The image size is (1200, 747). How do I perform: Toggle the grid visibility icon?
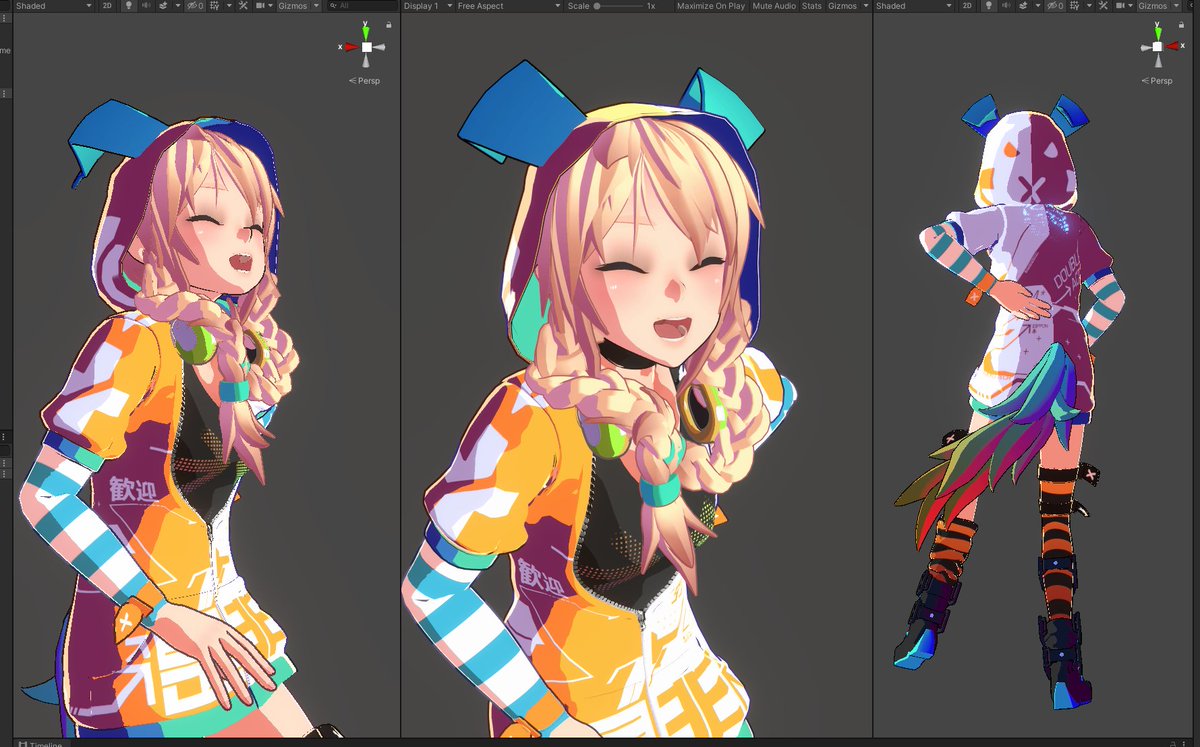click(x=215, y=6)
